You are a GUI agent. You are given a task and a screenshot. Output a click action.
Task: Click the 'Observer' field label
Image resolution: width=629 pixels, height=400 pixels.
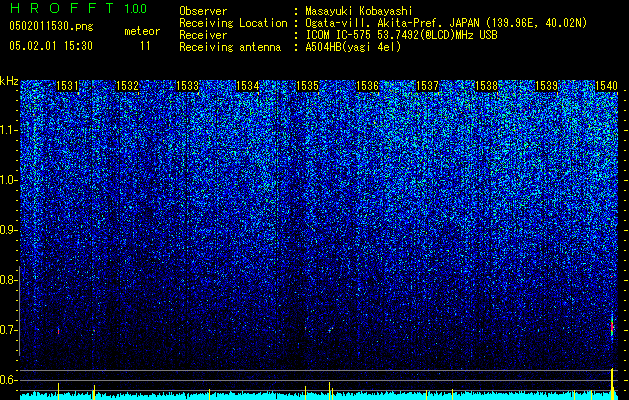[x=203, y=11]
